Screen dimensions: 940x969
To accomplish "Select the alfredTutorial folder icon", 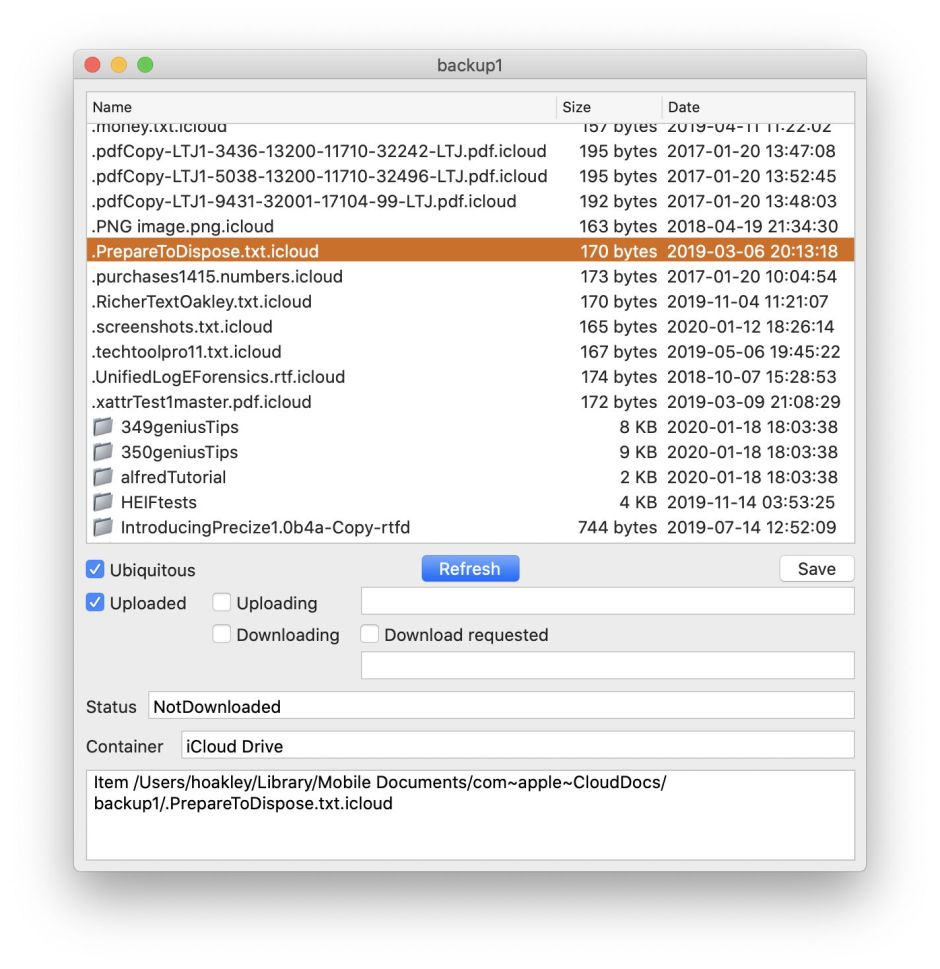I will coord(103,477).
